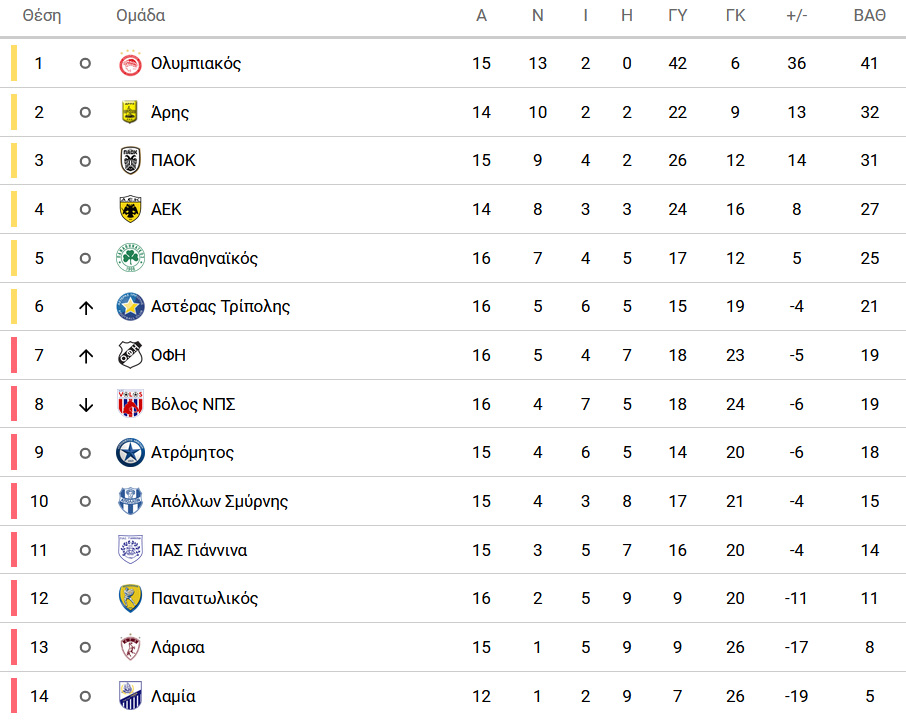Open the ΠΑΣ Γιάννινα team name
The height and width of the screenshot is (723, 906).
199,550
